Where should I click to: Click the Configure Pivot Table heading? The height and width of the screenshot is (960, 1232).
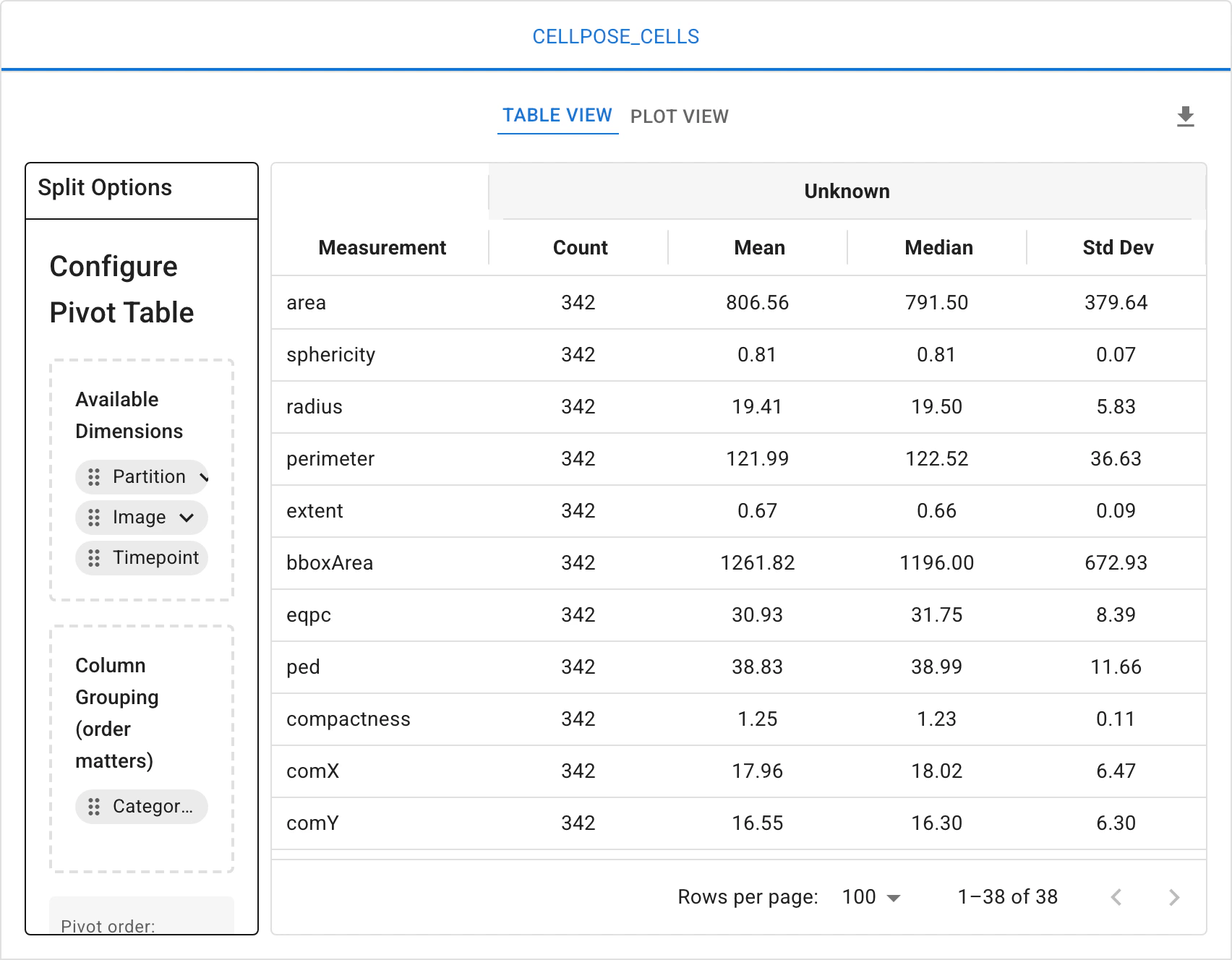point(121,289)
